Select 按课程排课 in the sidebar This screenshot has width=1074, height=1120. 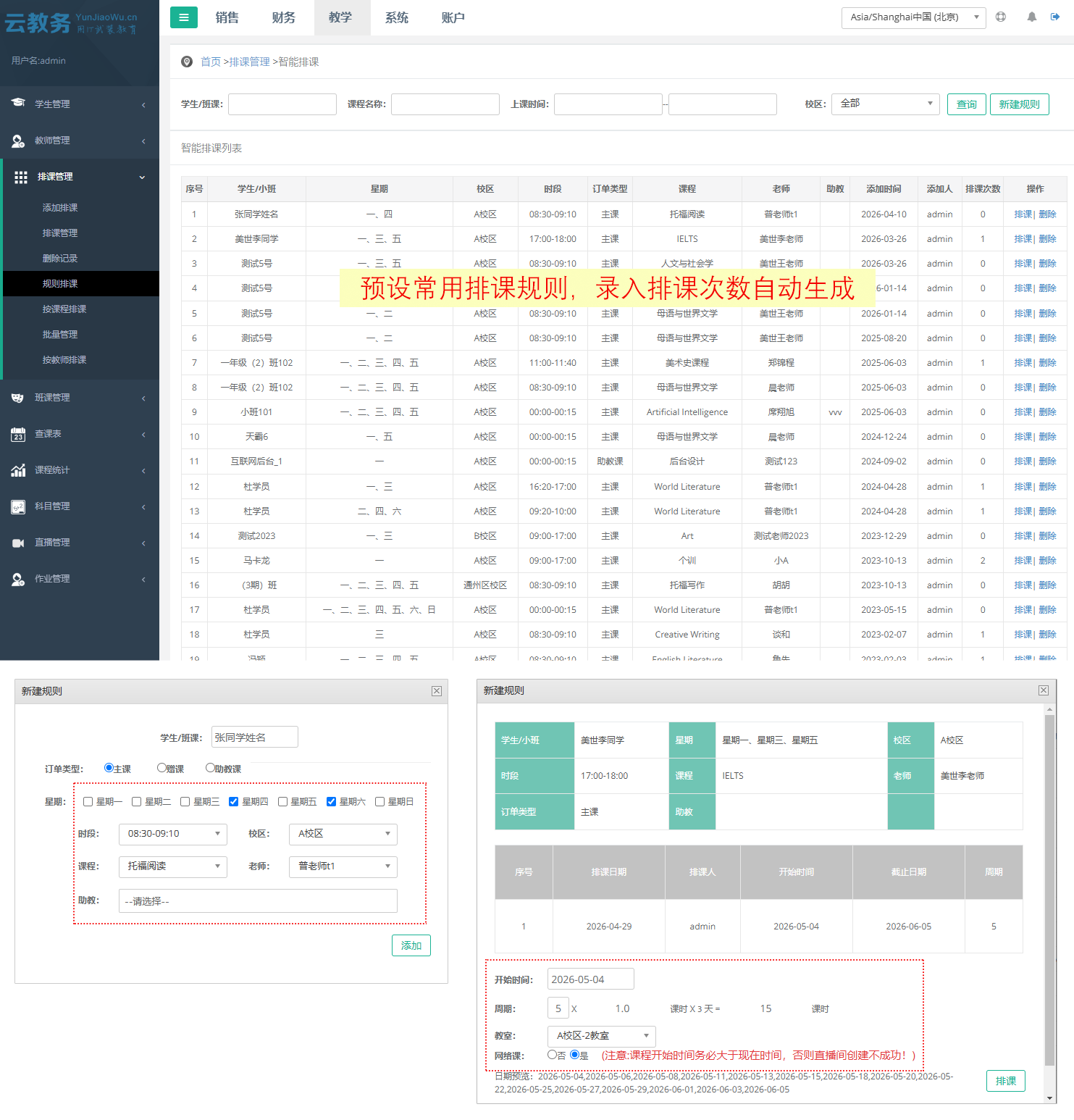64,309
